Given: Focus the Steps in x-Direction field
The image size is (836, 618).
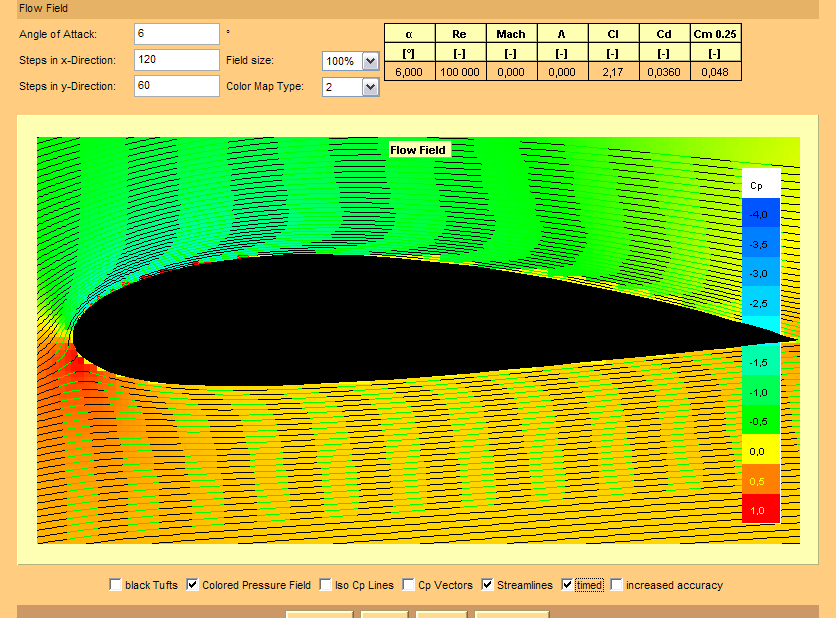Looking at the screenshot, I should [x=176, y=60].
